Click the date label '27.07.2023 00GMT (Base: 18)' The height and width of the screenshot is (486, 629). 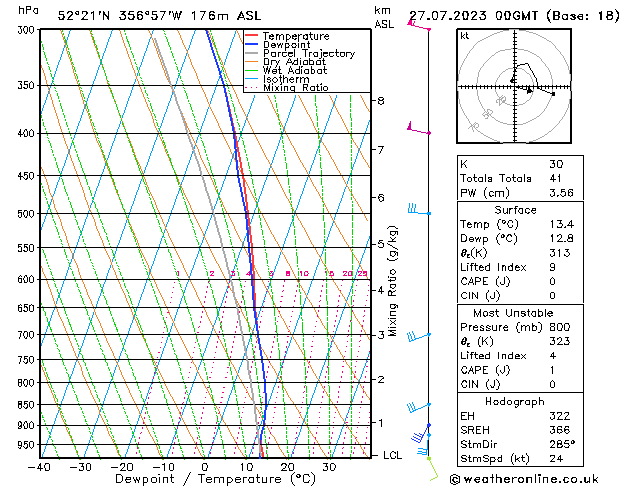pyautogui.click(x=514, y=16)
